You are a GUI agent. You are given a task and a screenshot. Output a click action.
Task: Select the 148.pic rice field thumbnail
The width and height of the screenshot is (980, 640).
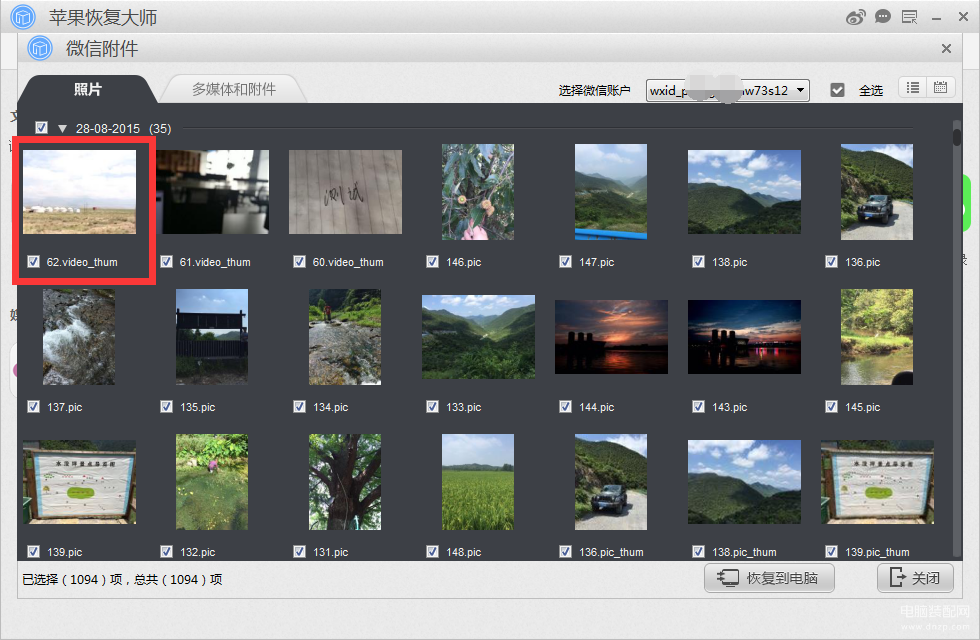click(478, 482)
